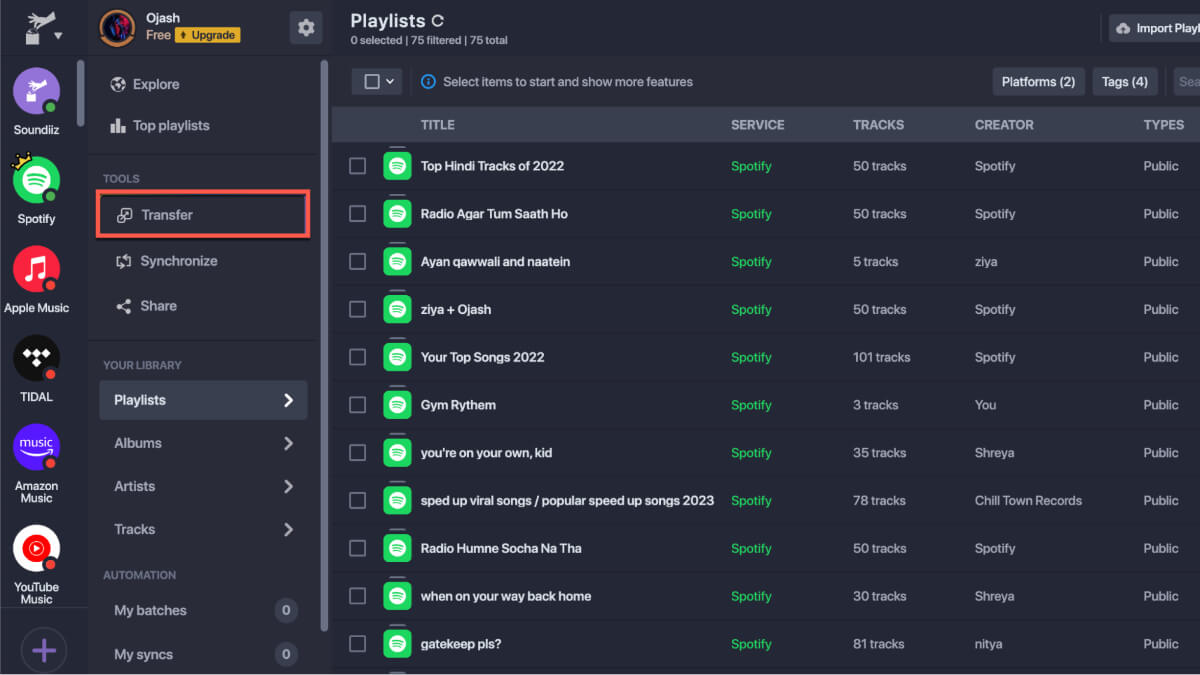Screen dimensions: 1200x675
Task: Tick the checkbox beside gatekeep pls?
Action: pos(357,644)
